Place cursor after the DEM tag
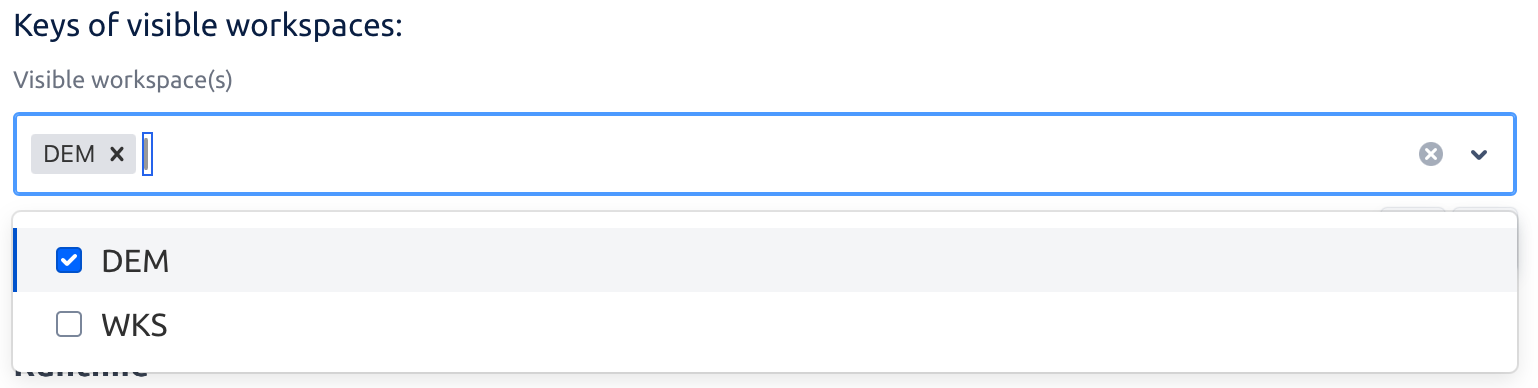The height and width of the screenshot is (388, 1538). (x=148, y=154)
